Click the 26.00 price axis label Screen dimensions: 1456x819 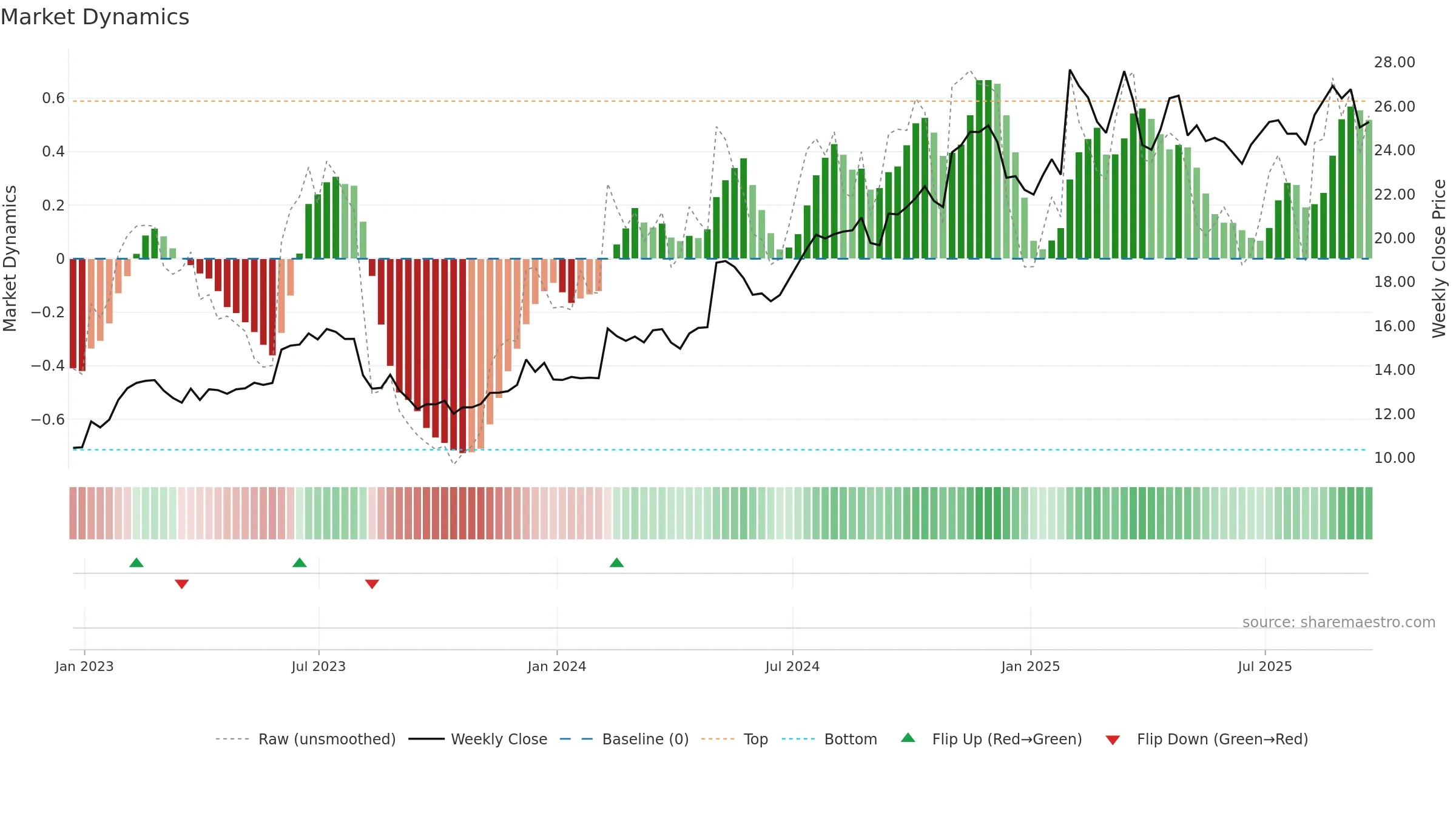[1395, 107]
